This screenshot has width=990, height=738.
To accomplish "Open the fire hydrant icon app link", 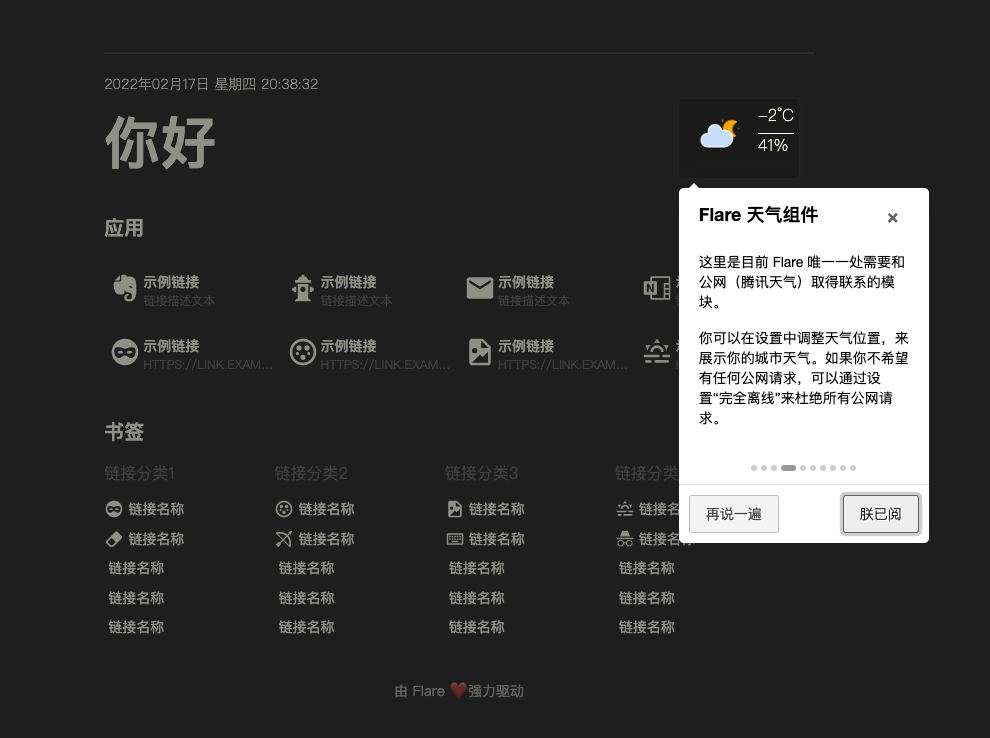I will (302, 289).
